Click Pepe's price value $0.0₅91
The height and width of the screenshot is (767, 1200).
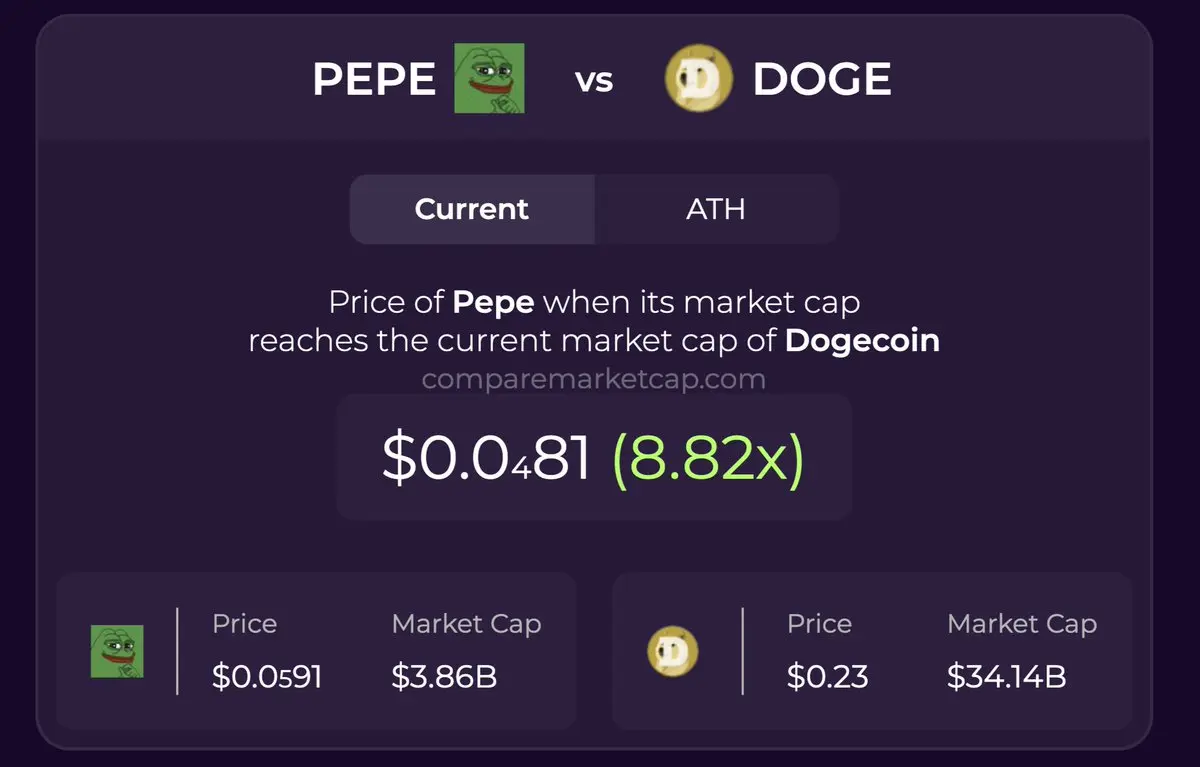click(267, 677)
